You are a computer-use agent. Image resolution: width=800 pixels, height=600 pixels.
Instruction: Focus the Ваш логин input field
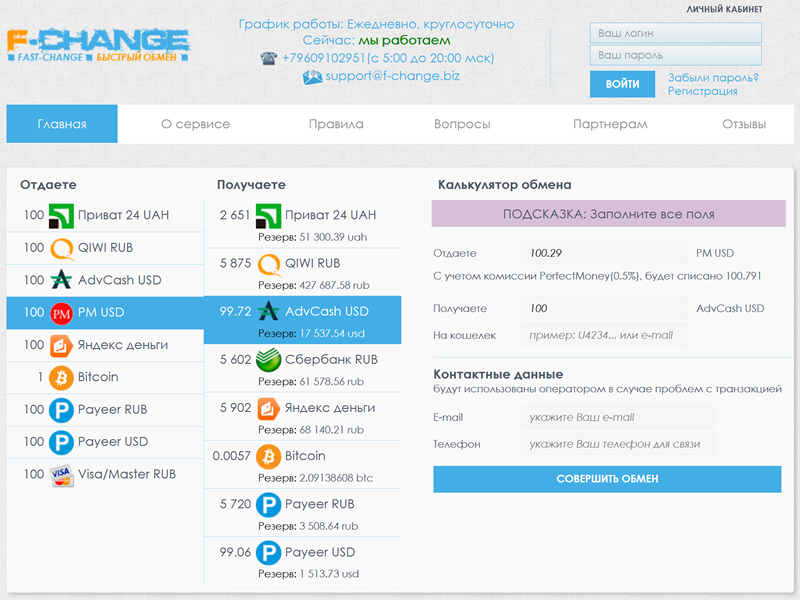coord(676,33)
